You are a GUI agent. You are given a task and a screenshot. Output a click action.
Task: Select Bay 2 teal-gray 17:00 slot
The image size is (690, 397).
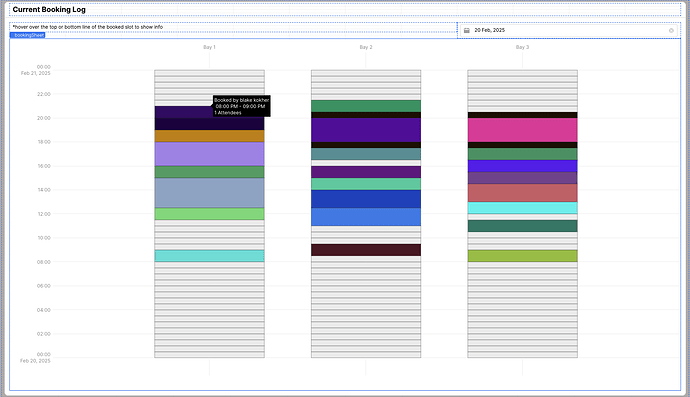tap(366, 154)
